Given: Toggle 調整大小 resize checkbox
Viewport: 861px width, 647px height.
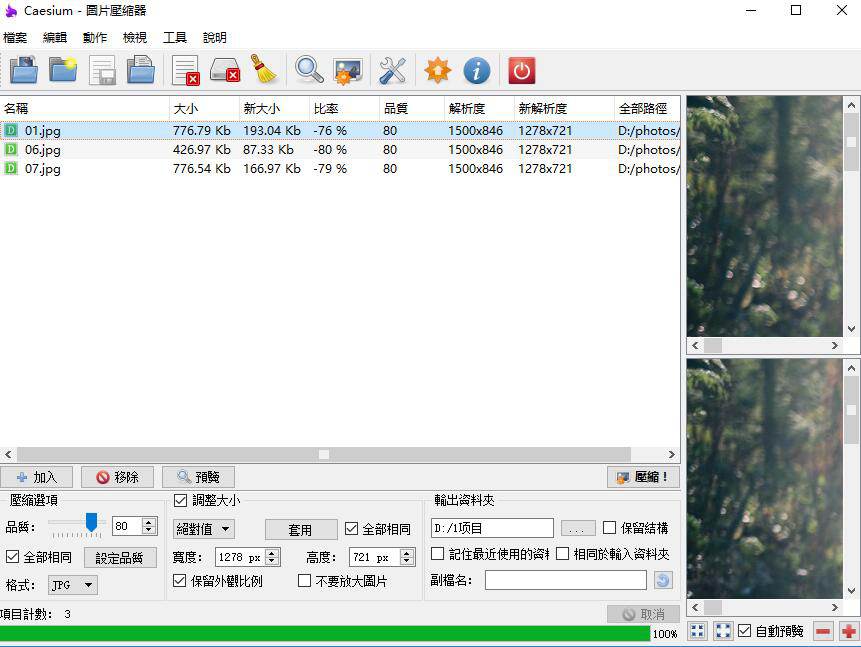Looking at the screenshot, I should pos(180,500).
